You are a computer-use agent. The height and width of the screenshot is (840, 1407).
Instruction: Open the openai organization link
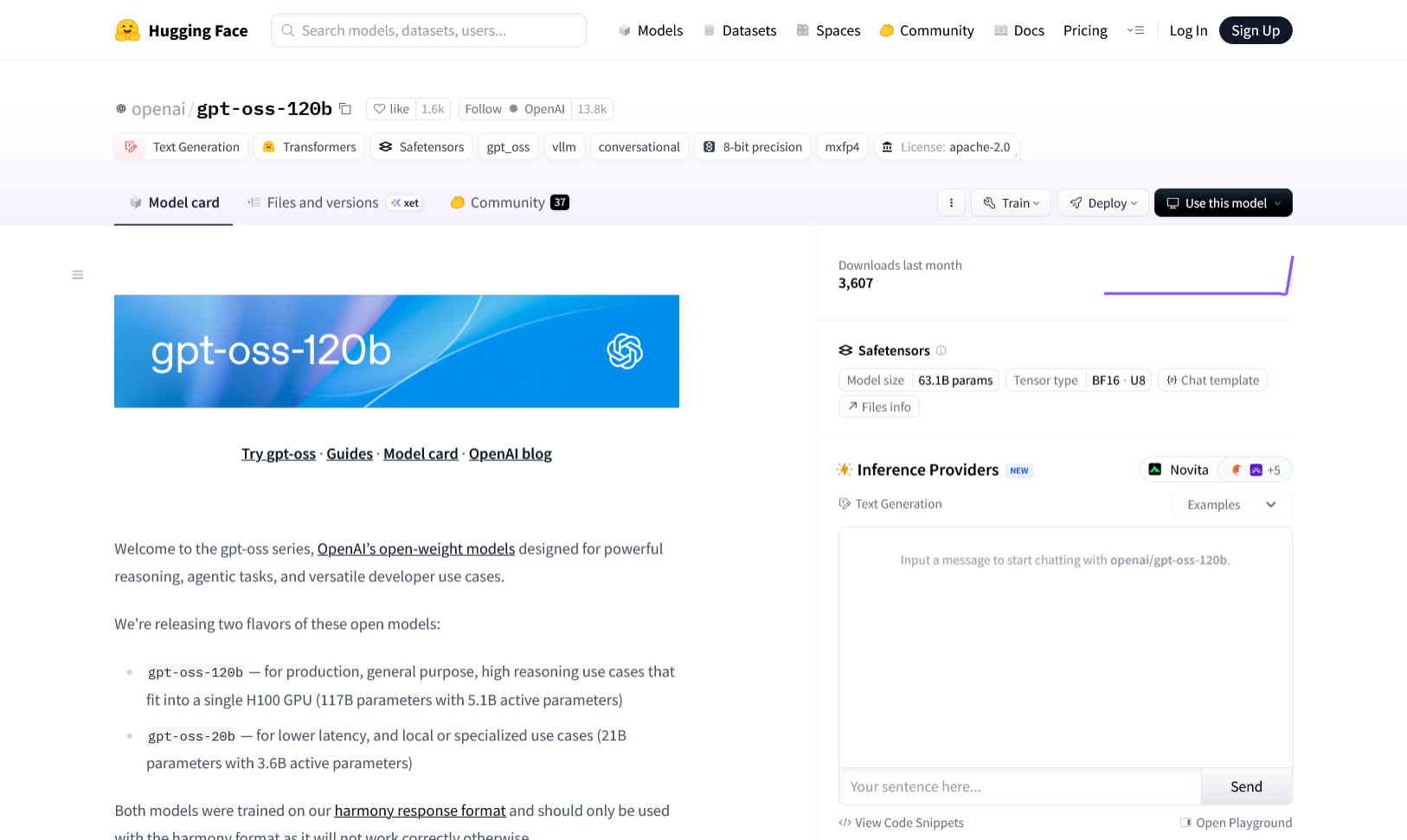tap(158, 109)
